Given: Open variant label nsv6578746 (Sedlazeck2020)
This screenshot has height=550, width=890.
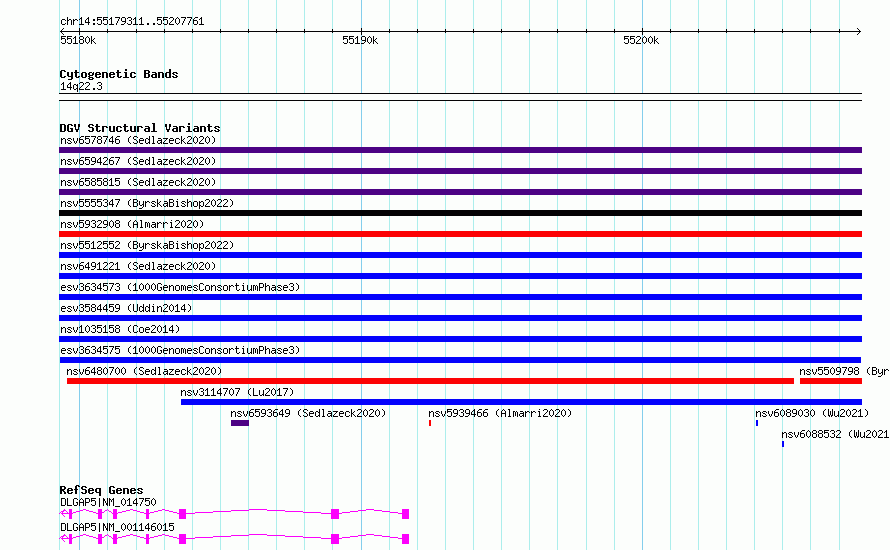Looking at the screenshot, I should [138, 140].
